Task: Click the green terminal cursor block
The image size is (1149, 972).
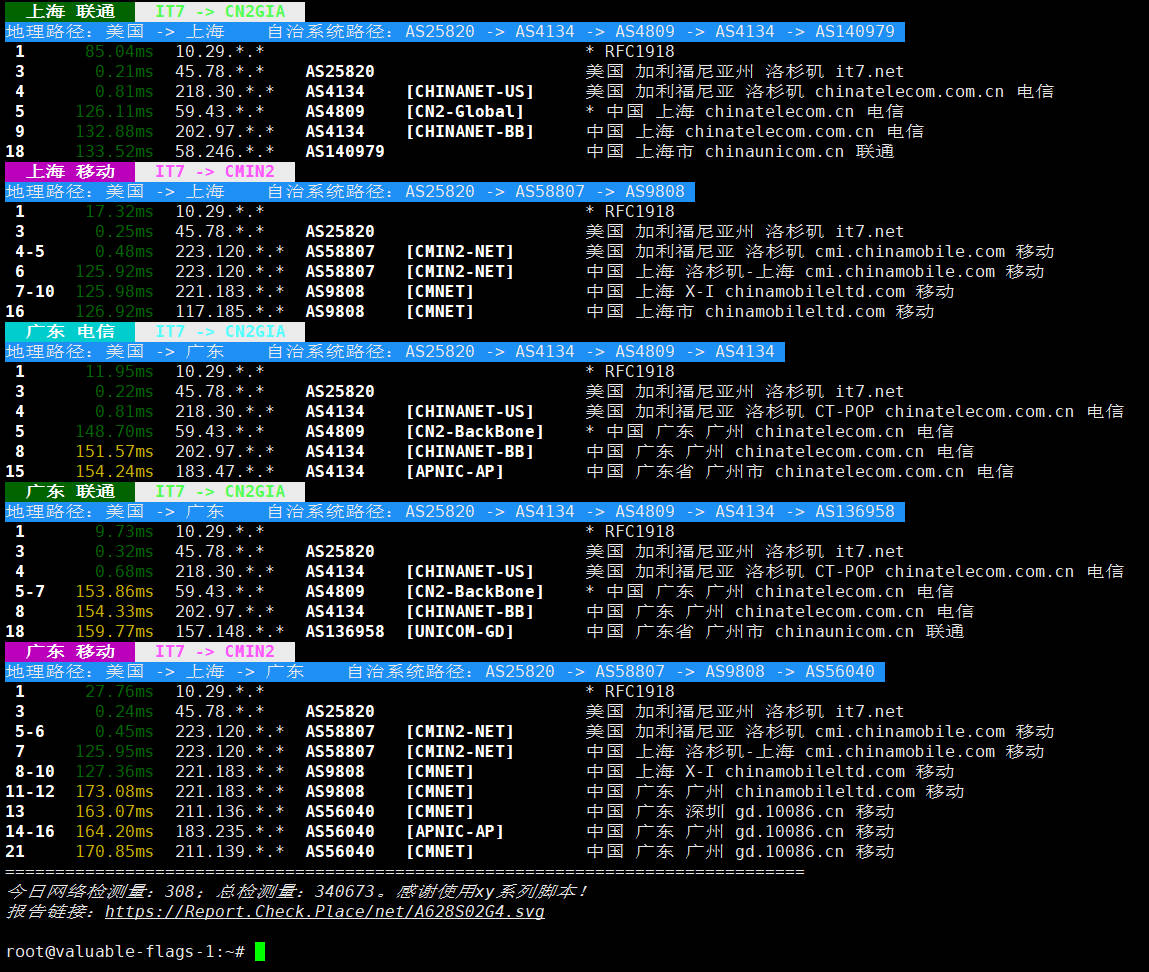Action: point(260,951)
